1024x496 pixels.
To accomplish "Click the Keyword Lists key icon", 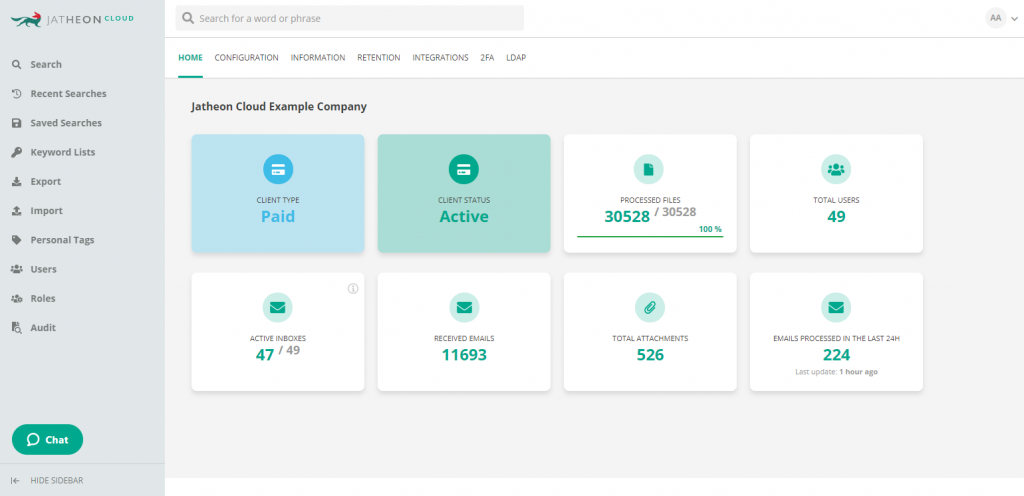I will pos(17,152).
